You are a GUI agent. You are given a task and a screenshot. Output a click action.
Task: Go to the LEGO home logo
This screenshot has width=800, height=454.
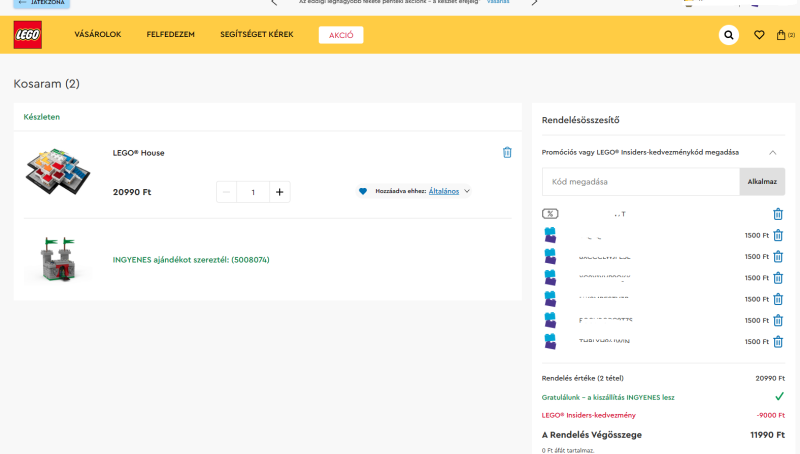pyautogui.click(x=28, y=35)
